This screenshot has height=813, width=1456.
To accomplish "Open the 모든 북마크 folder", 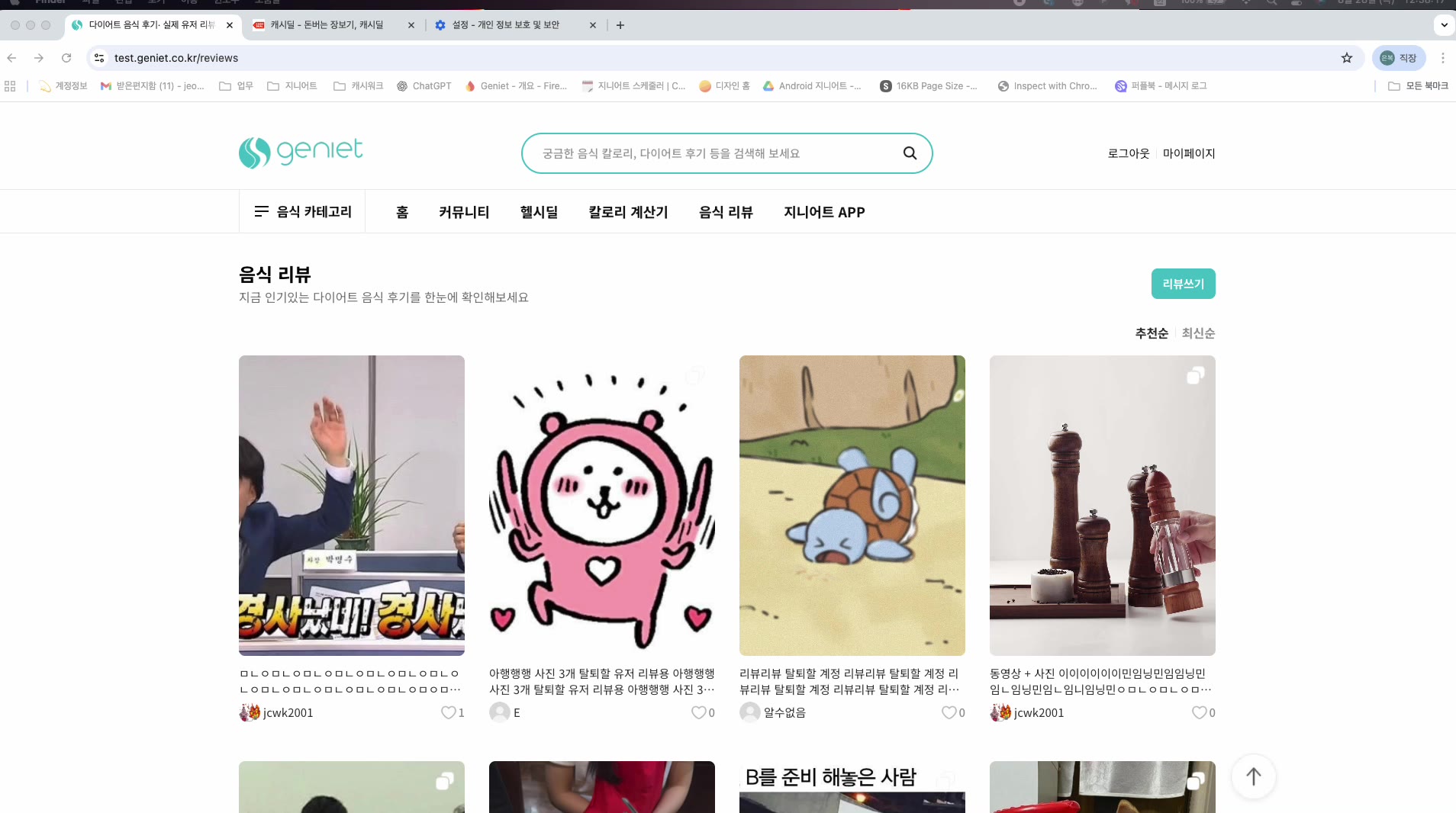I will pyautogui.click(x=1418, y=86).
